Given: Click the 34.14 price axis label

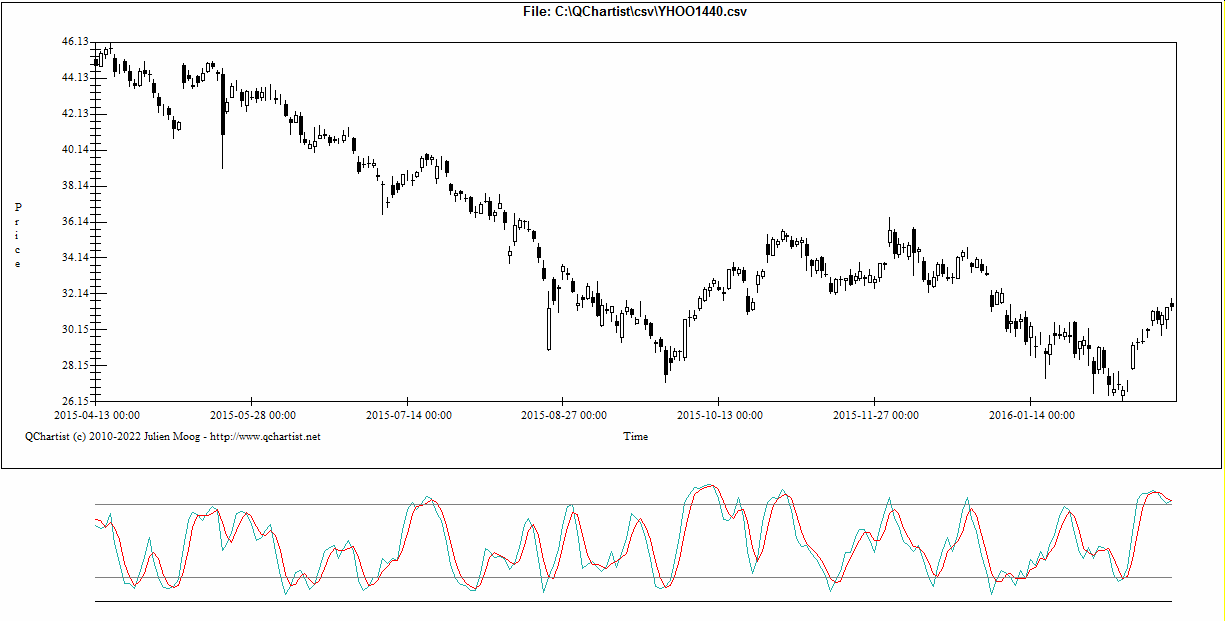Looking at the screenshot, I should click(x=75, y=258).
